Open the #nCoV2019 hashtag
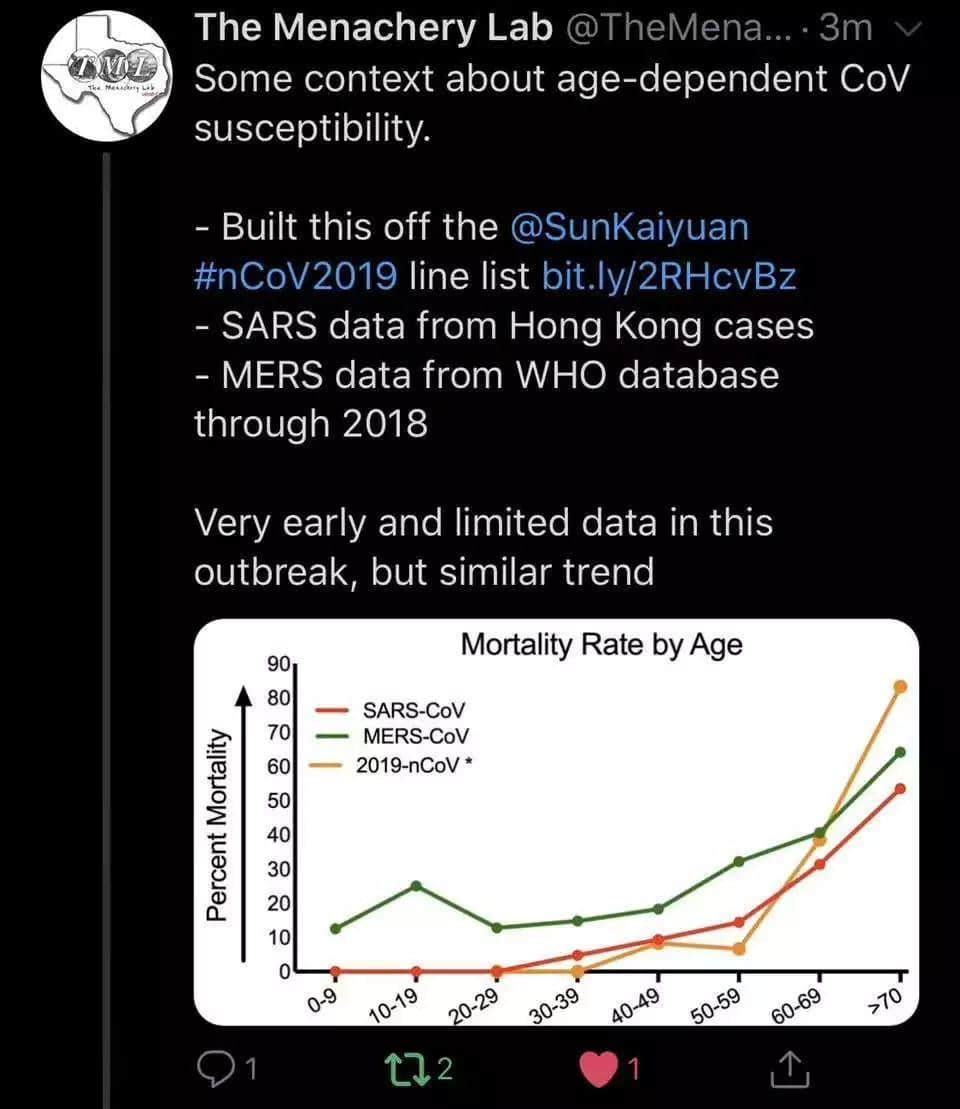This screenshot has width=960, height=1109. pos(296,276)
